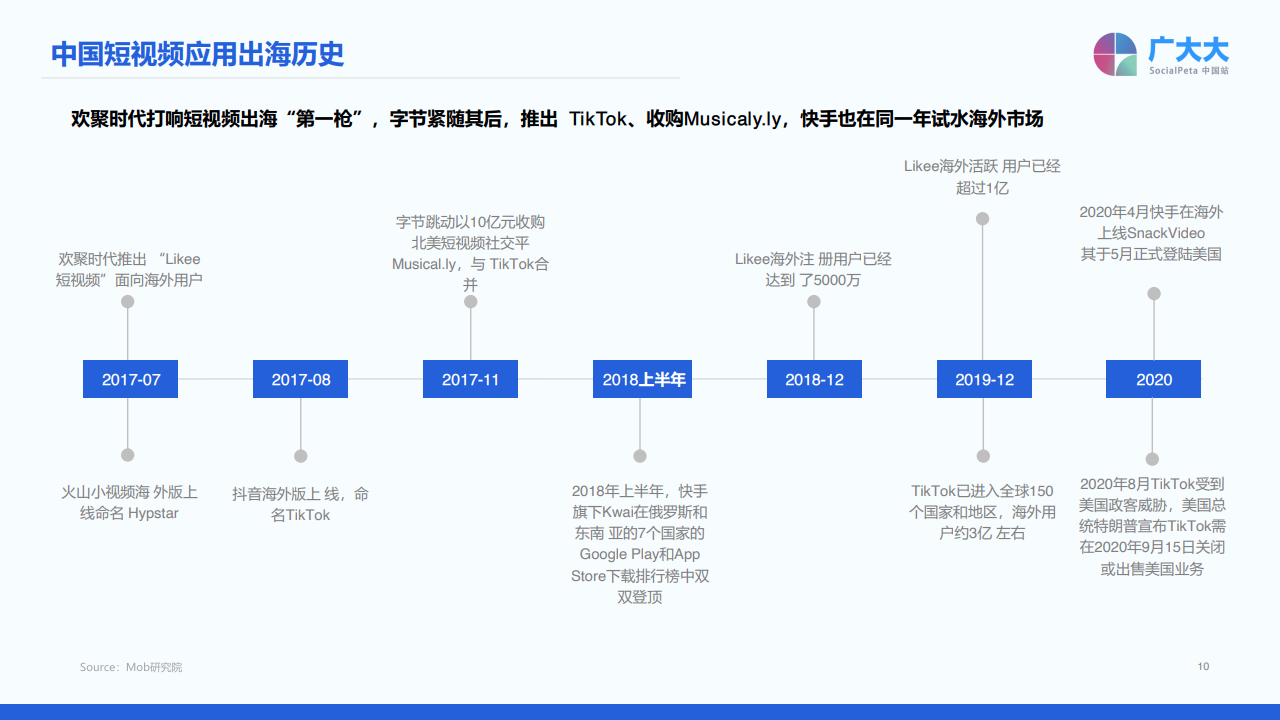The image size is (1280, 720).
Task: Click the subtitle starting with 欢聚时代打响短视频出海
Action: [557, 119]
